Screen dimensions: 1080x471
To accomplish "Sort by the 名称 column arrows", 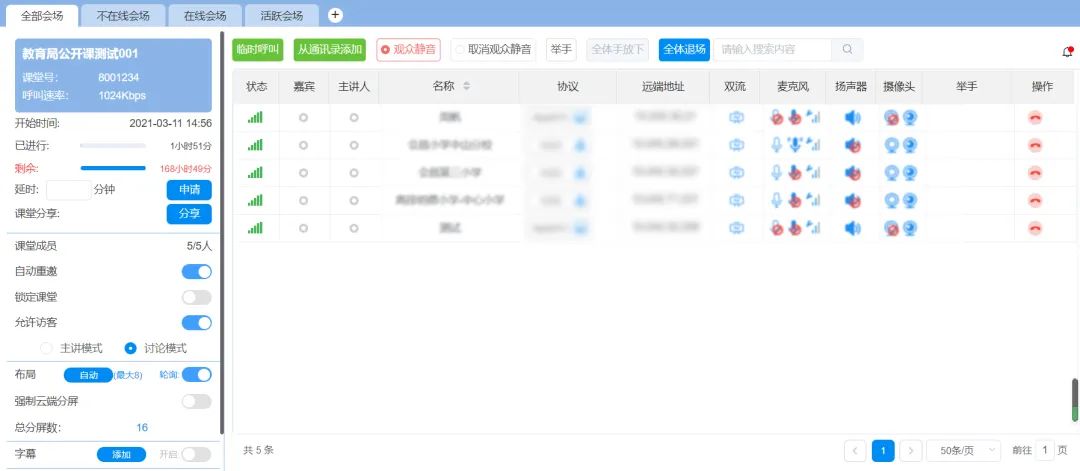I will pyautogui.click(x=464, y=87).
